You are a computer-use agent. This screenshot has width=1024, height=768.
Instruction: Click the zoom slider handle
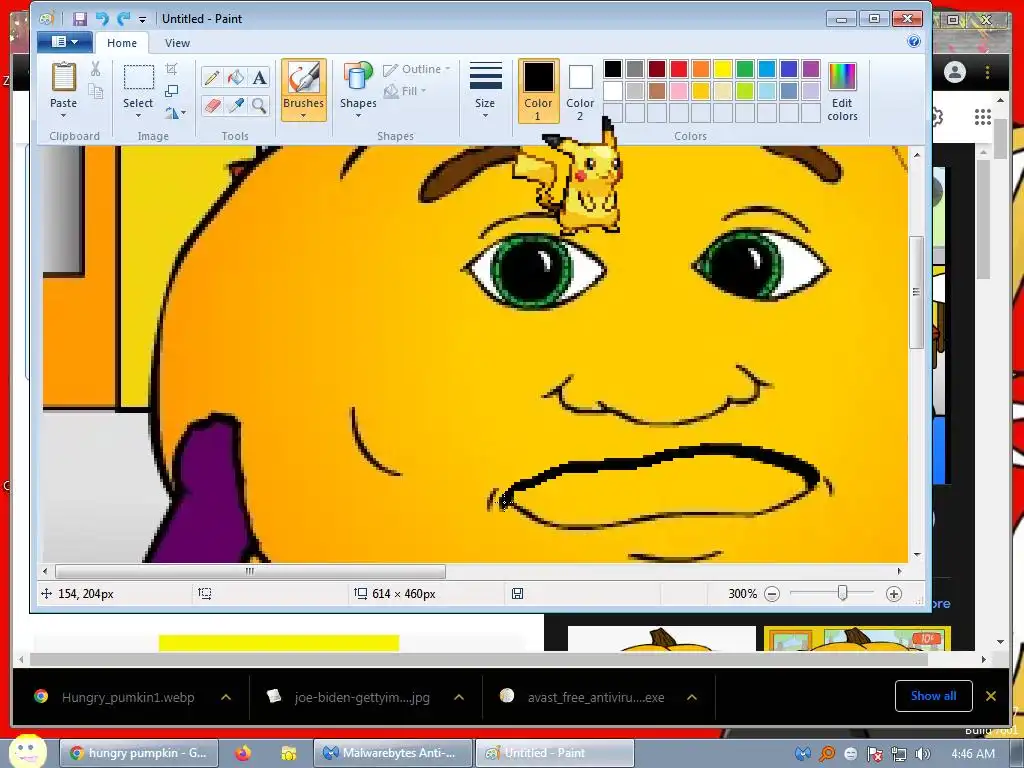842,593
